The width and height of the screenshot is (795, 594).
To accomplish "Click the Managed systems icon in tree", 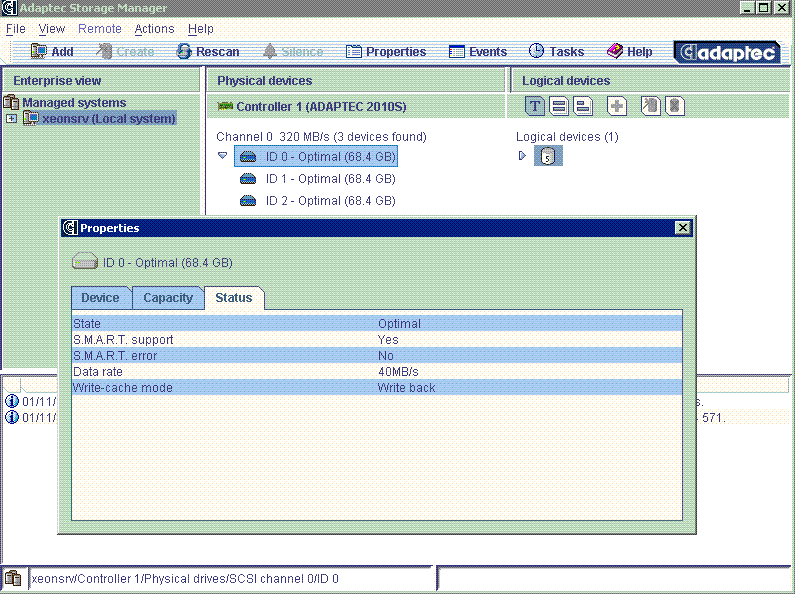I will (x=11, y=102).
